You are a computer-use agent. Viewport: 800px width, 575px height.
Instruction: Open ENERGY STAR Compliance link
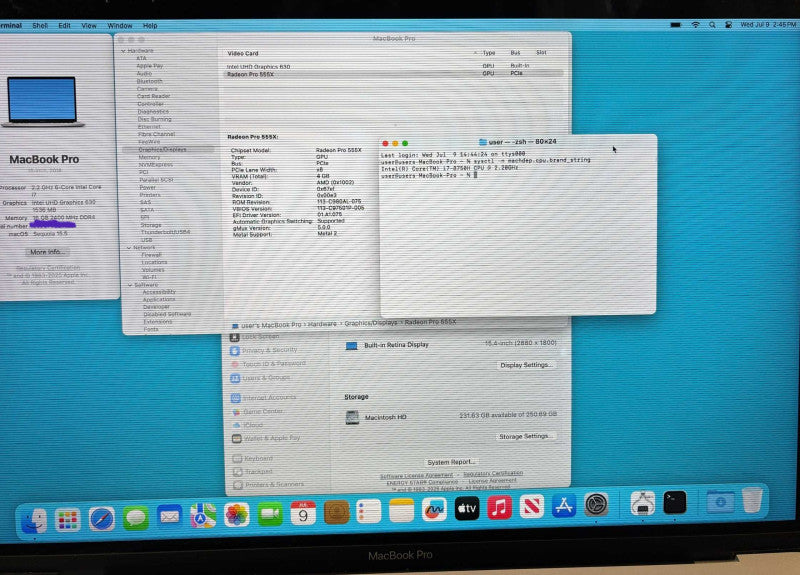(422, 482)
